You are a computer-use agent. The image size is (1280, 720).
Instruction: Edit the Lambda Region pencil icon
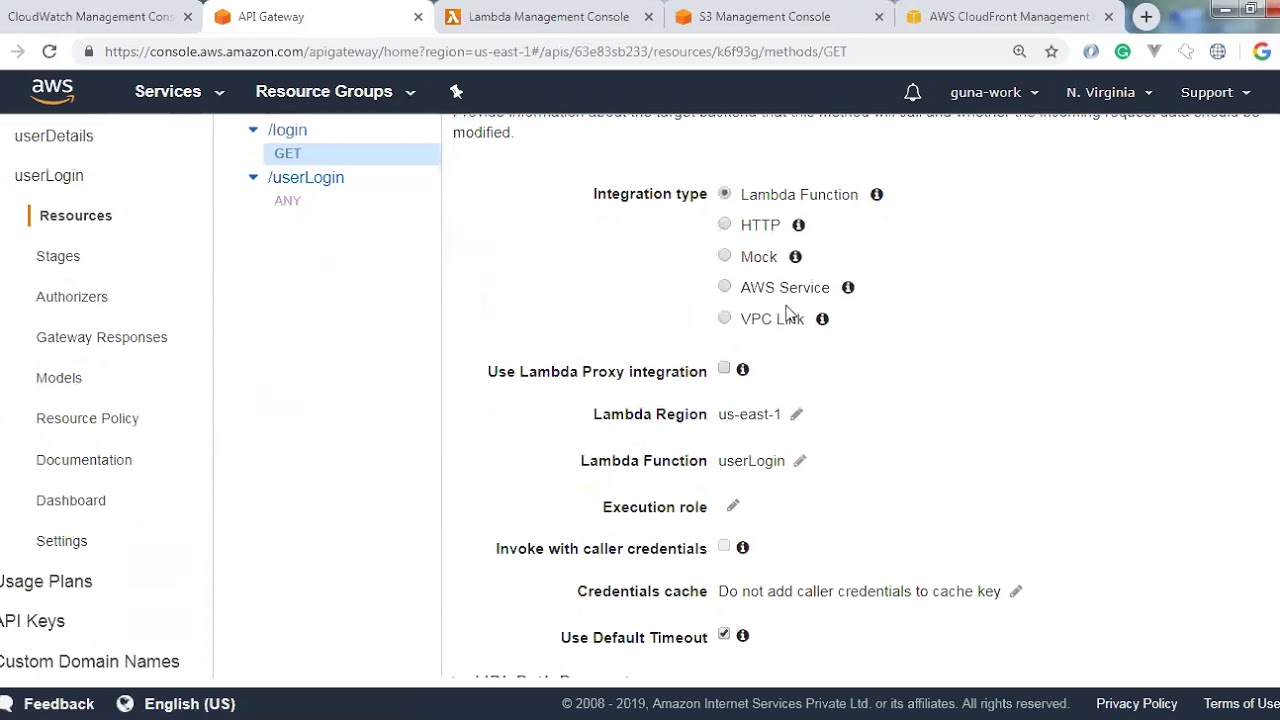click(797, 414)
